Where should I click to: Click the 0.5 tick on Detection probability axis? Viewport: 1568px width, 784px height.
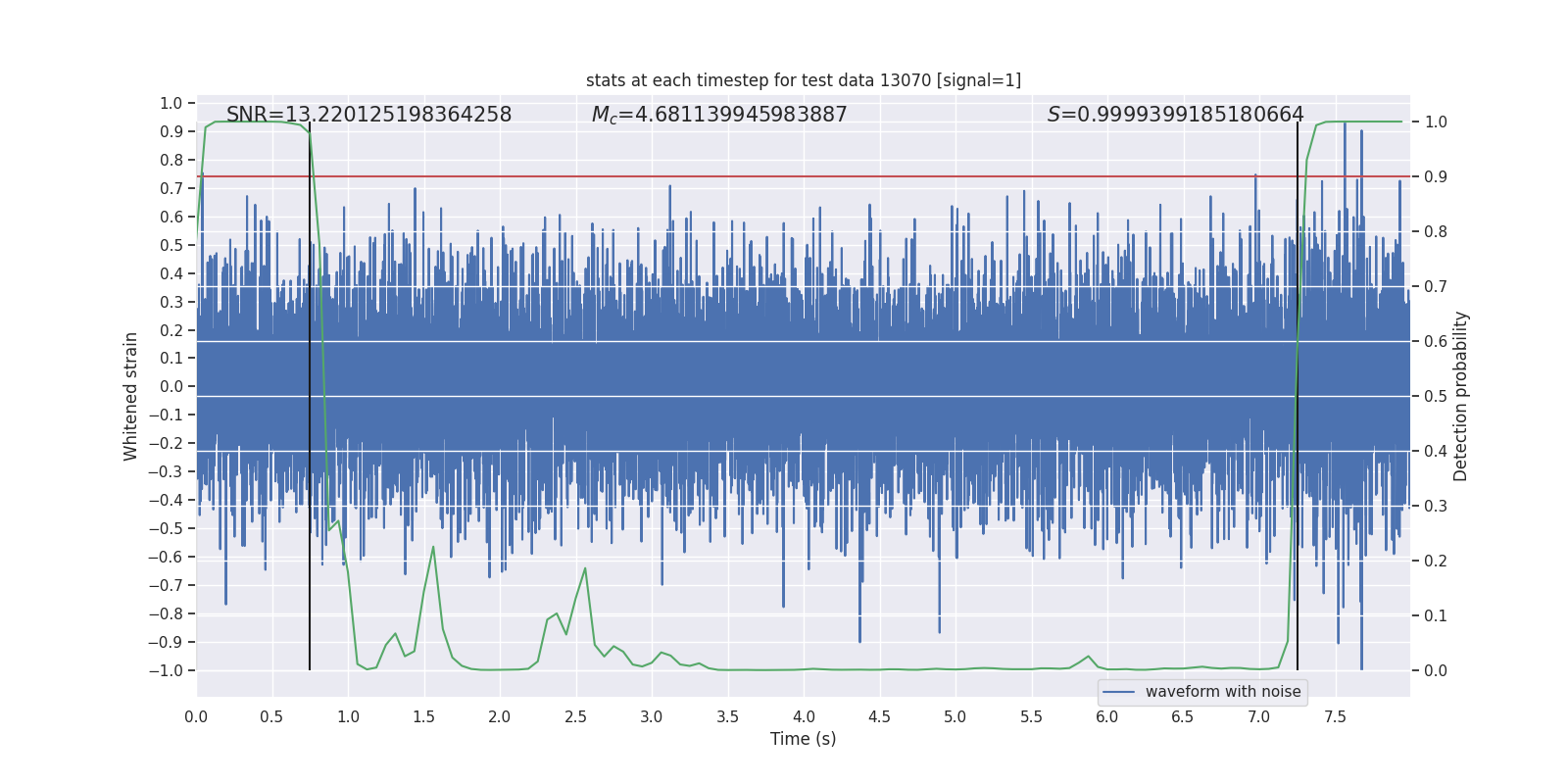(x=1436, y=397)
